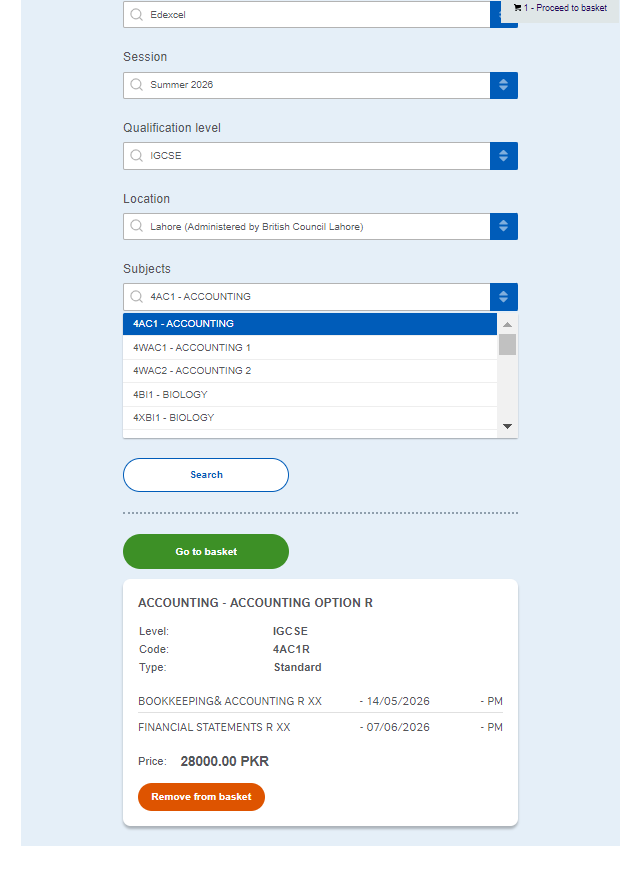Expand the Qualification level dropdown arrow
642x874 pixels.
click(503, 156)
